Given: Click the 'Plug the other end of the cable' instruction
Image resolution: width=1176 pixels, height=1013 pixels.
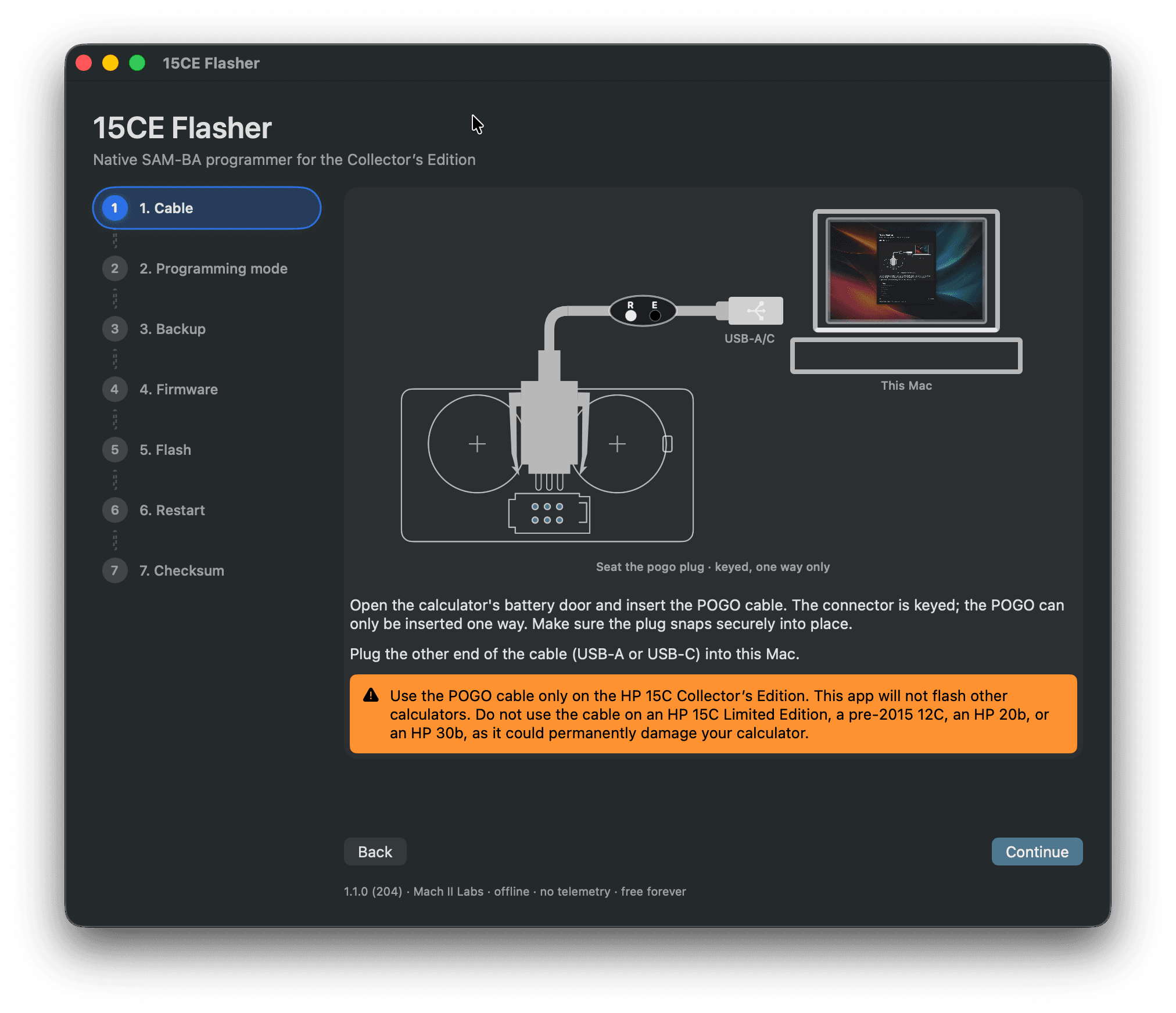Looking at the screenshot, I should 574,654.
